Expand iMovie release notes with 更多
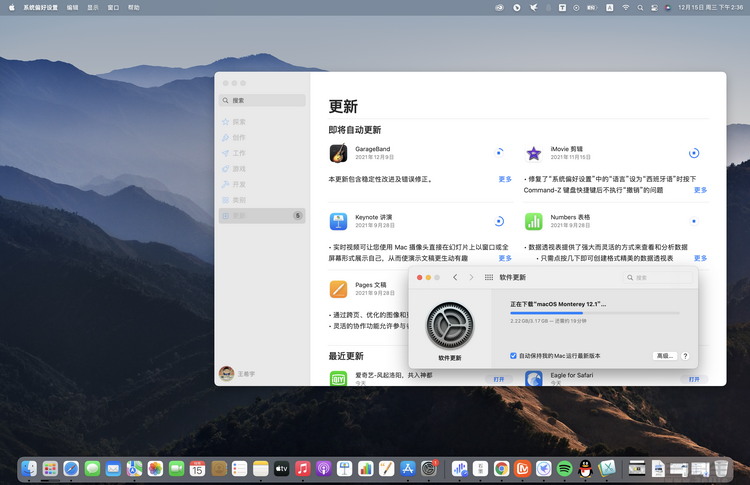The height and width of the screenshot is (485, 750). [x=700, y=190]
